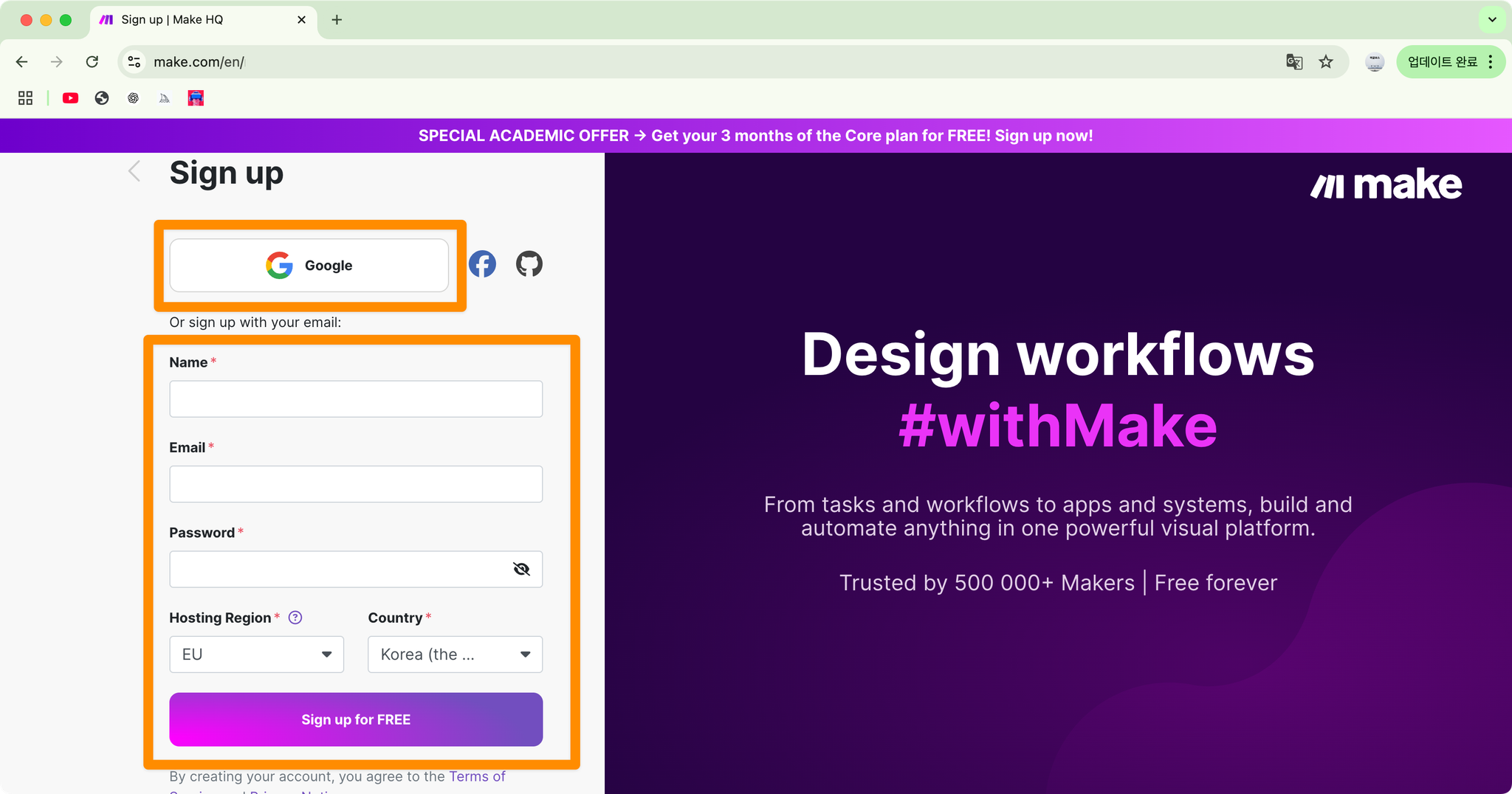
Task: Sign up with GitHub icon
Action: click(529, 264)
